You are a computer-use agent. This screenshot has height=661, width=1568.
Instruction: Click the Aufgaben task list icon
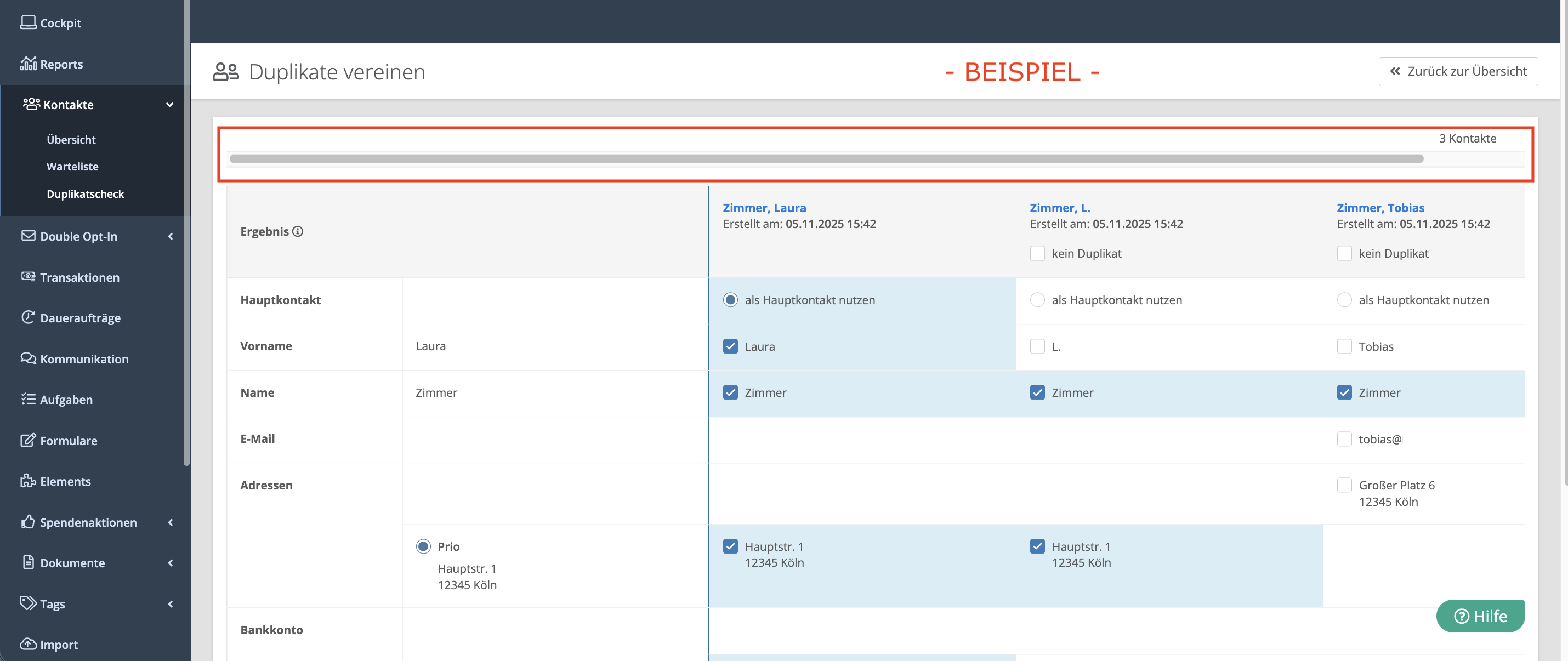coord(28,398)
